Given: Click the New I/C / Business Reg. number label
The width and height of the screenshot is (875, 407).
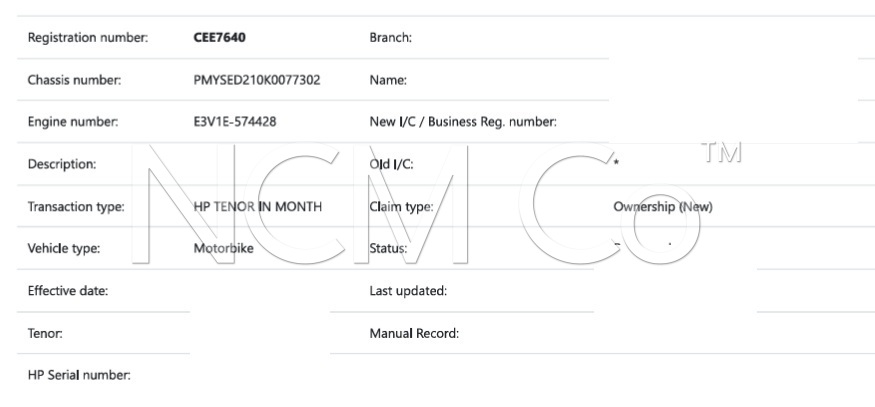Looking at the screenshot, I should pos(463,122).
